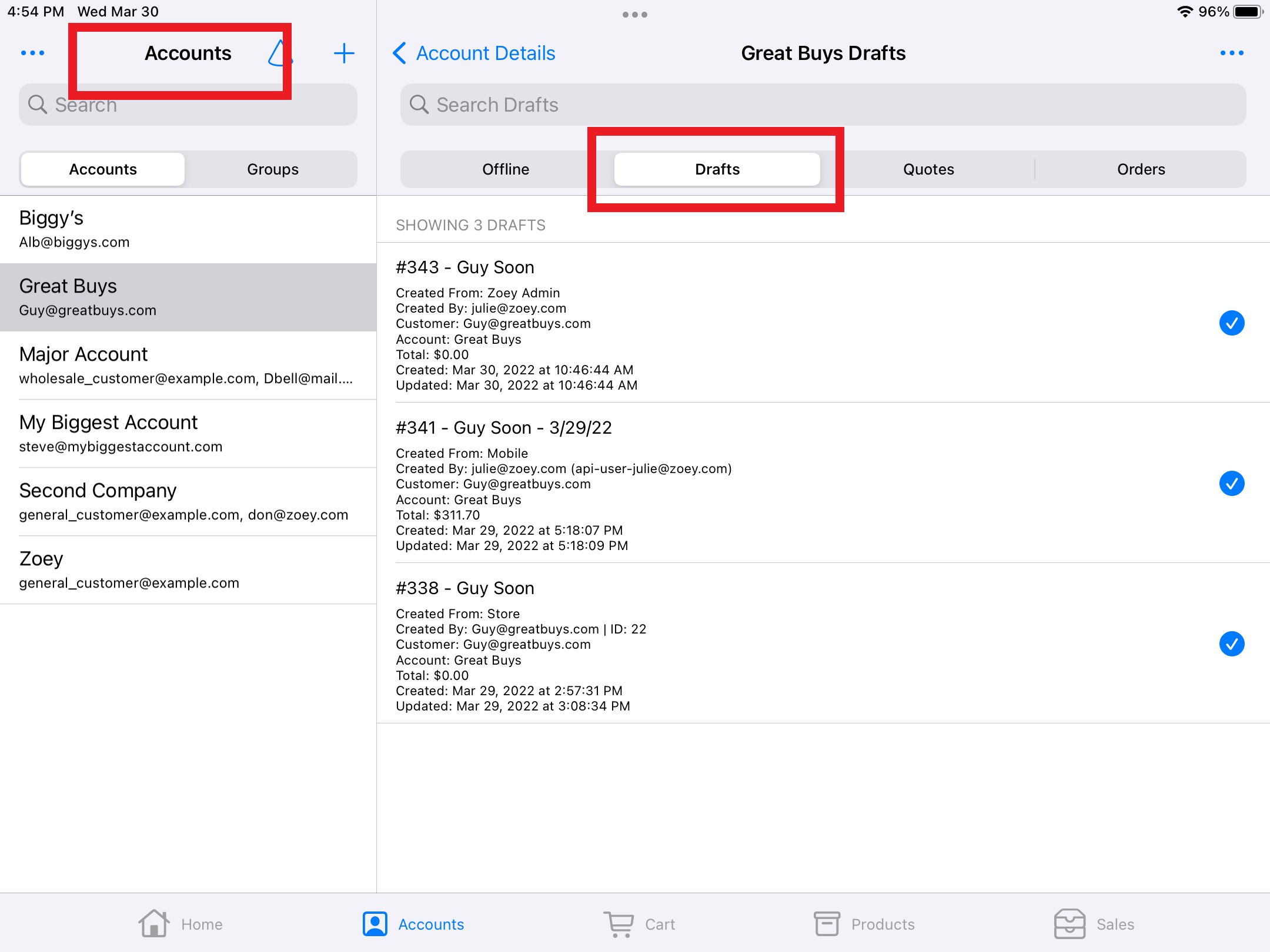The image size is (1270, 952).
Task: Tap the Home icon in bottom bar
Action: point(154,924)
